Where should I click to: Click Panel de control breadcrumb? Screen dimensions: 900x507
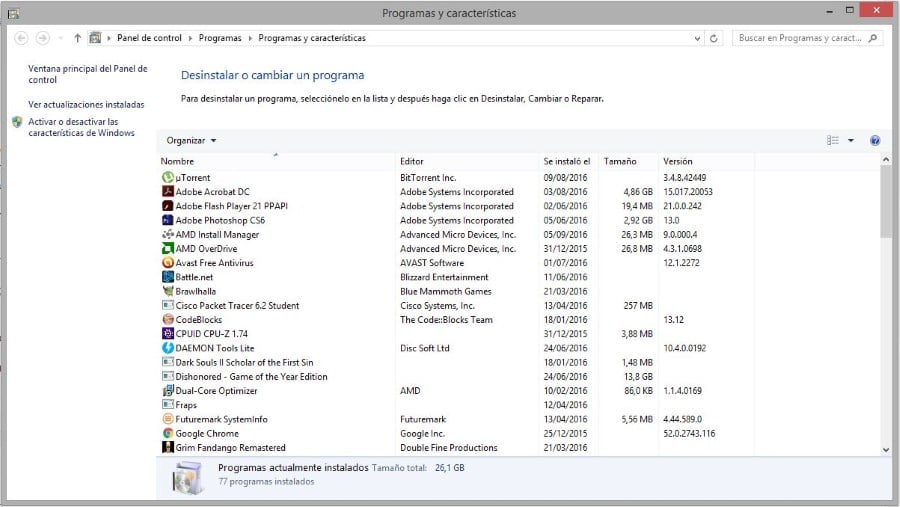point(149,38)
